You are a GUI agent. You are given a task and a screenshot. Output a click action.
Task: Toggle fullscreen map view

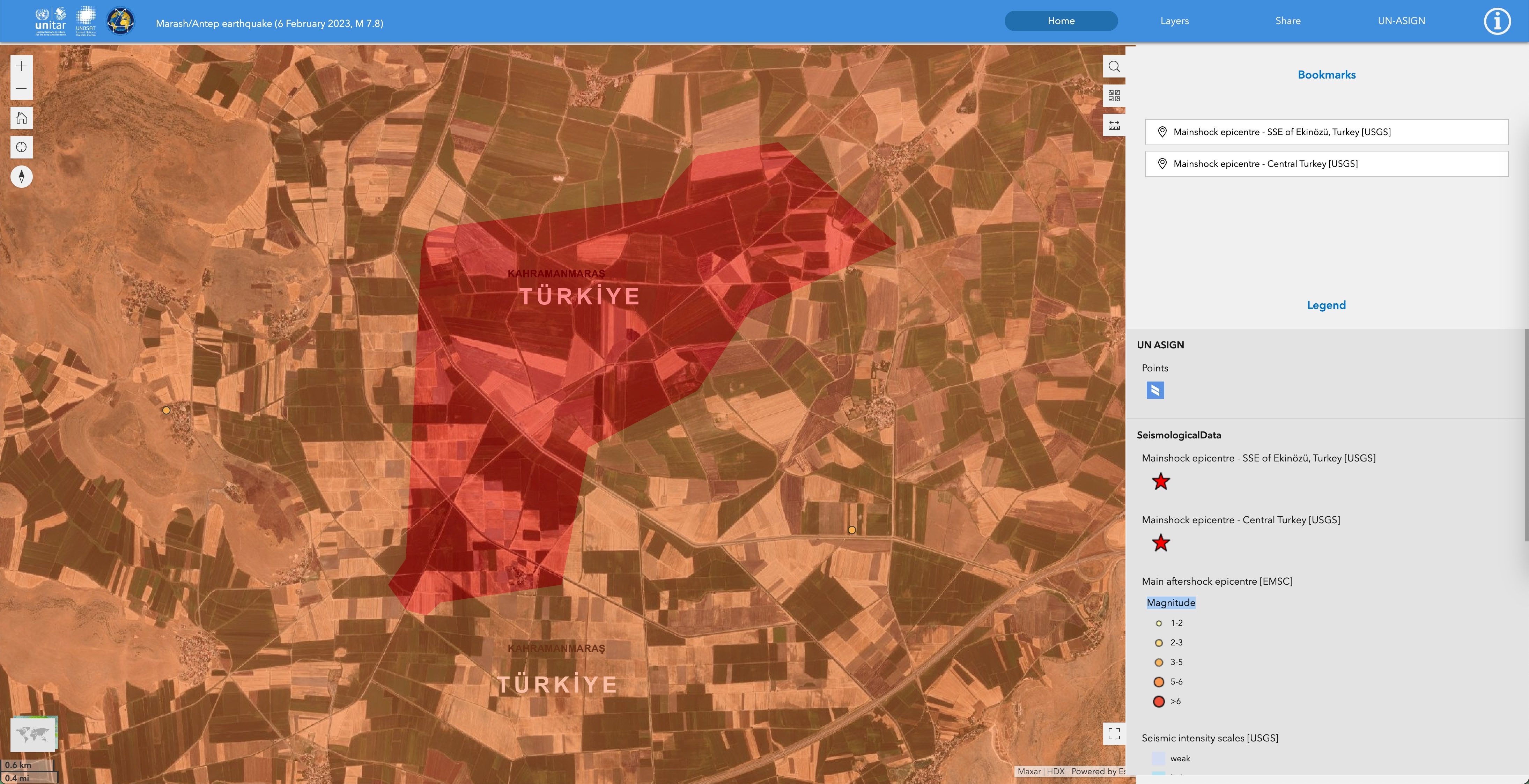pos(1114,733)
